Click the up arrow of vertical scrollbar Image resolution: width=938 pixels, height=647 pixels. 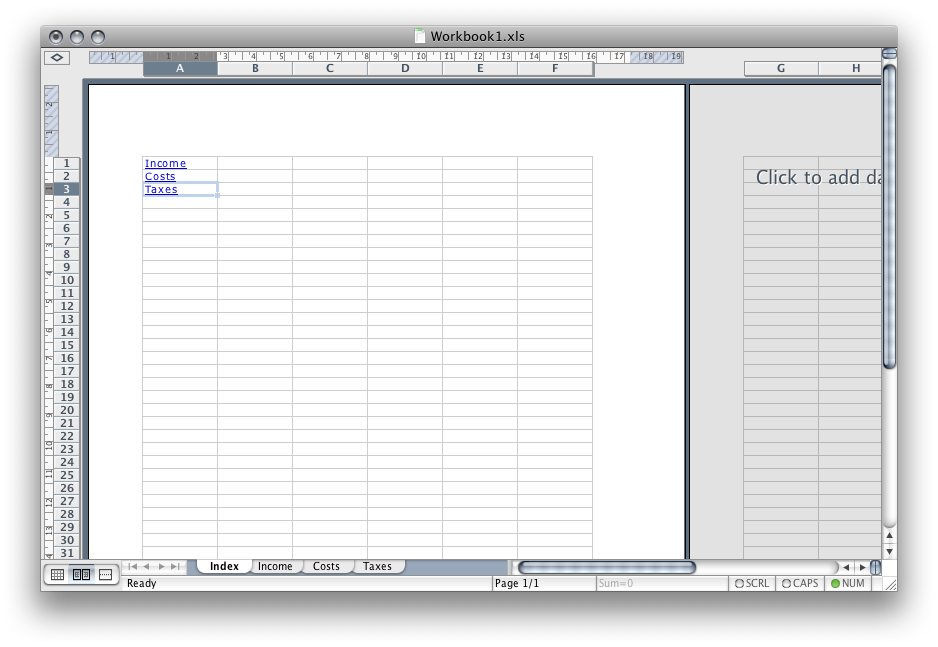(x=889, y=536)
